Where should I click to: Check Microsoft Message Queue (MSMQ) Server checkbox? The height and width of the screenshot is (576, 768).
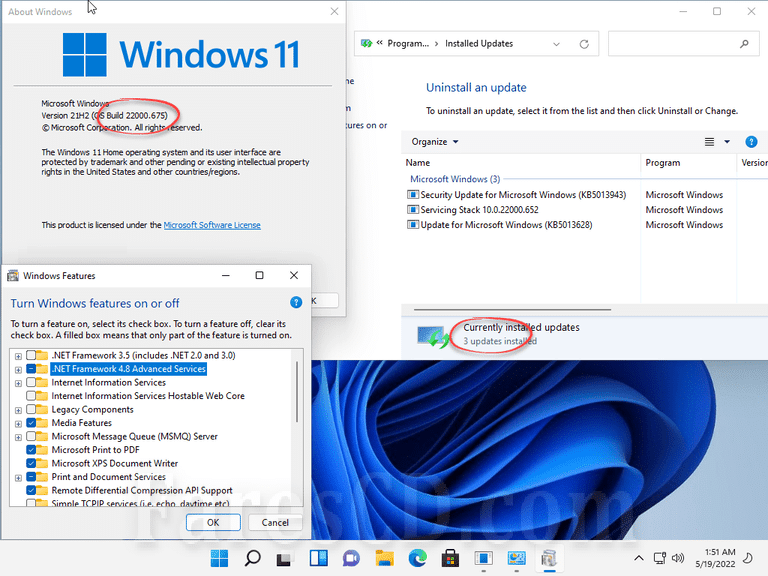pyautogui.click(x=31, y=436)
